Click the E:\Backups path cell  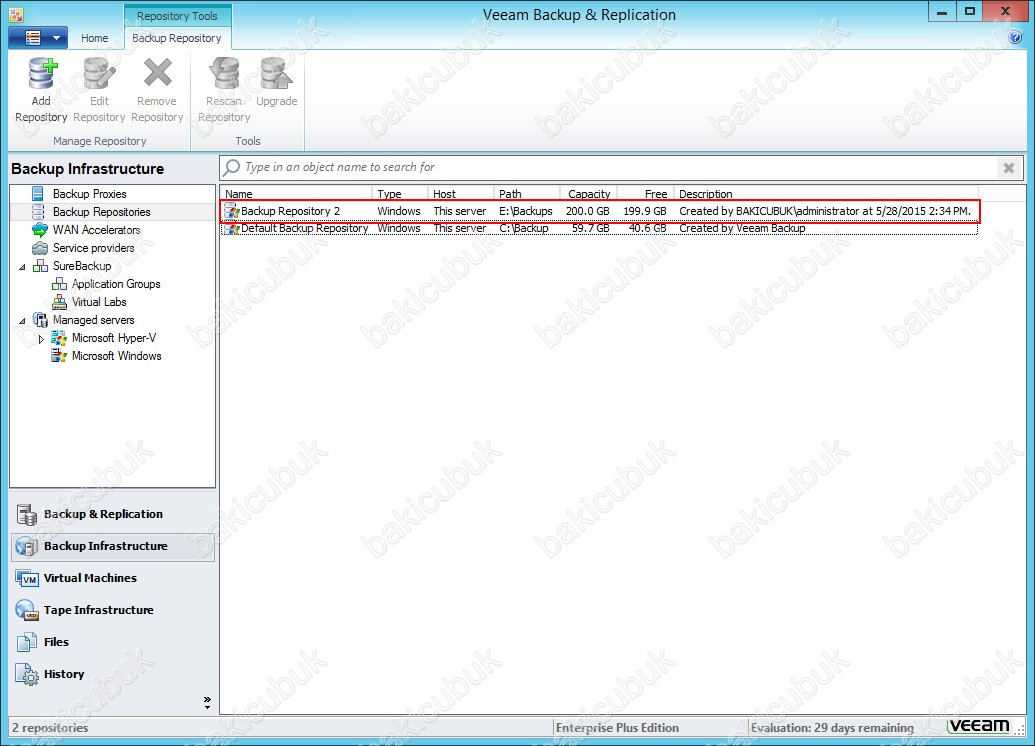526,211
